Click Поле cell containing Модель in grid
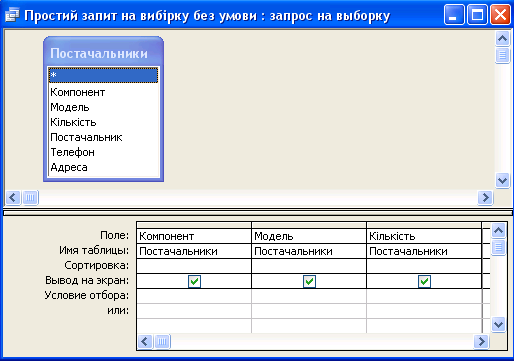 309,236
